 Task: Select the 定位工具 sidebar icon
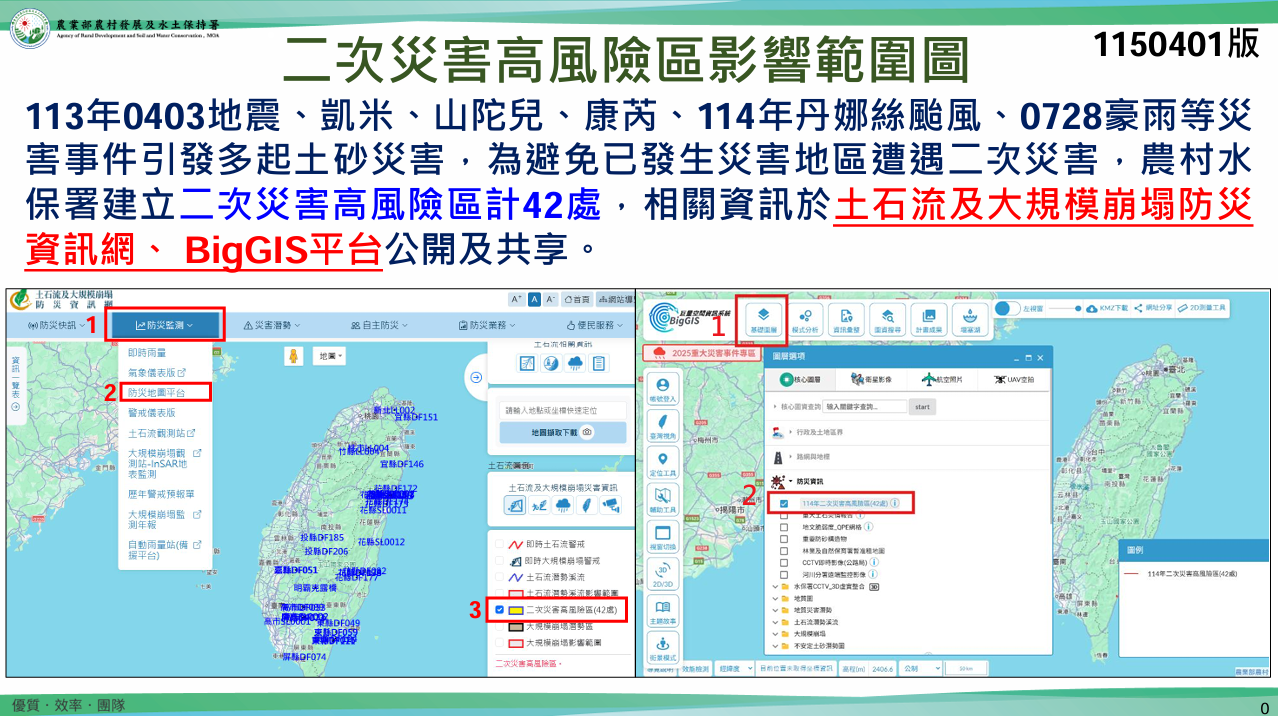point(662,465)
